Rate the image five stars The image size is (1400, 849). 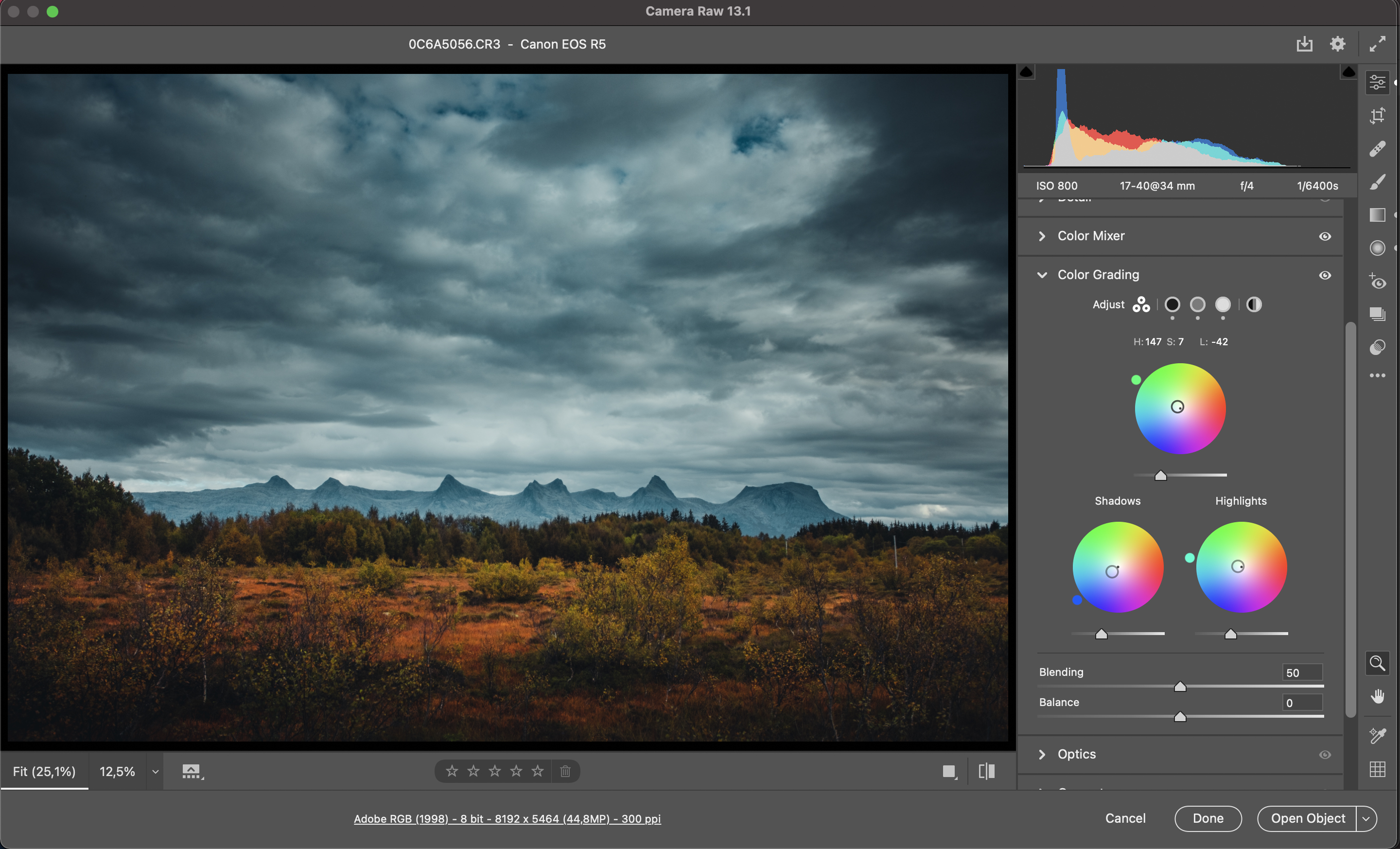pyautogui.click(x=538, y=771)
